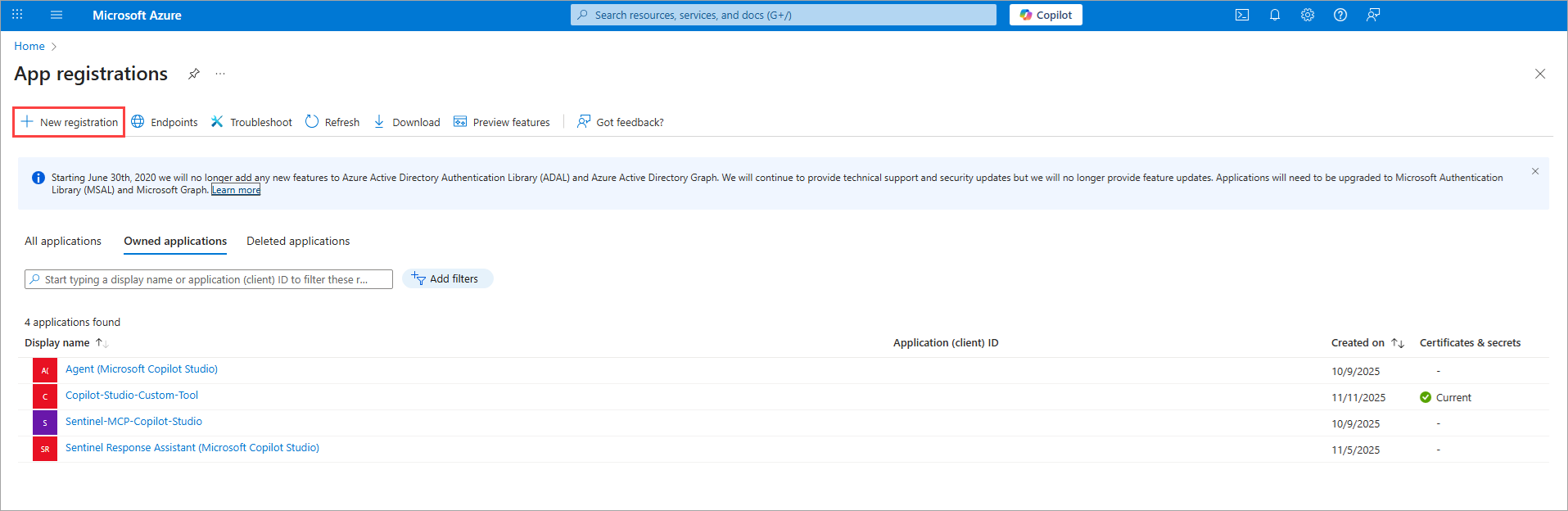
Task: Open the Cloud Shell icon
Action: point(1242,15)
